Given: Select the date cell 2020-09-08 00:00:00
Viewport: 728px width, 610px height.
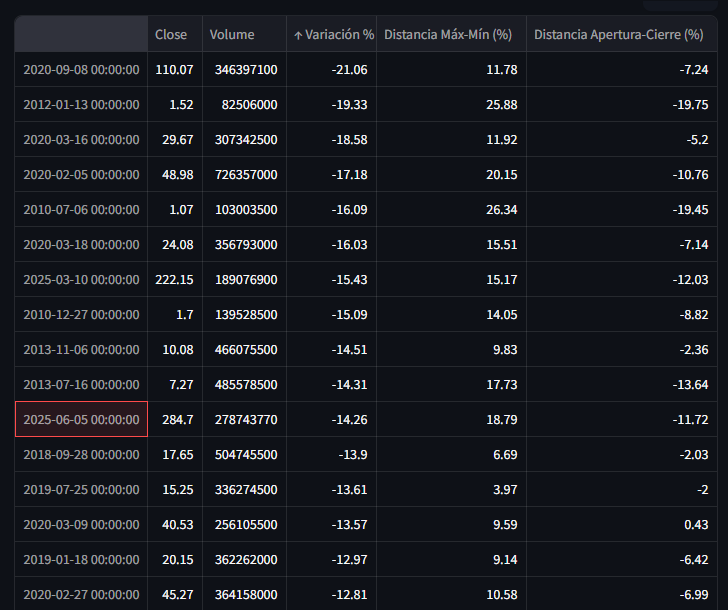Looking at the screenshot, I should click(x=81, y=69).
